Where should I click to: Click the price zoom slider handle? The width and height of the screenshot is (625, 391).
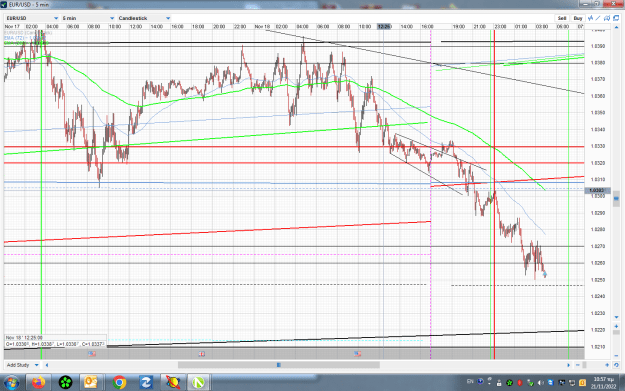click(x=616, y=333)
